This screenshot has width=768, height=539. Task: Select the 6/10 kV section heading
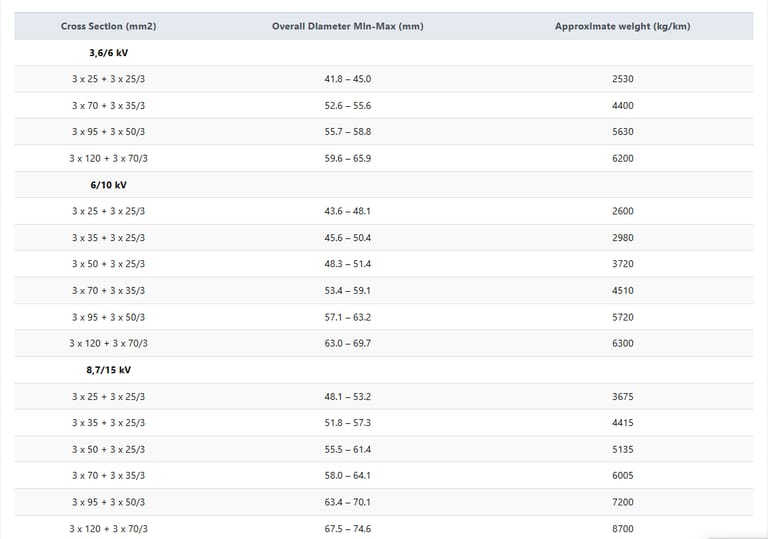coord(108,185)
